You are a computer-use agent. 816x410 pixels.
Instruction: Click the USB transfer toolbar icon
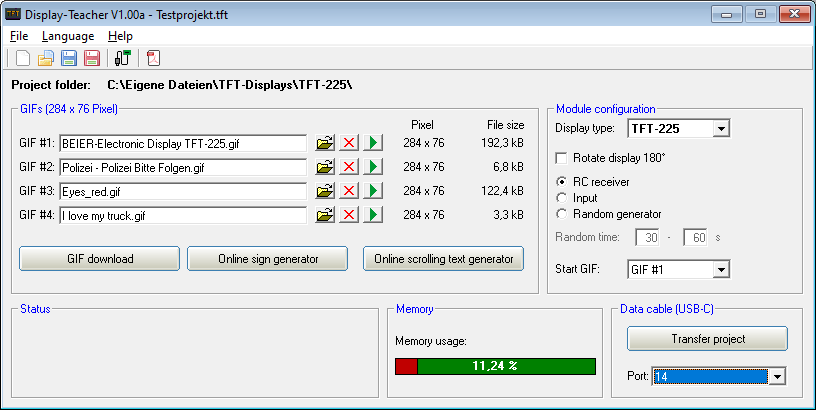123,58
